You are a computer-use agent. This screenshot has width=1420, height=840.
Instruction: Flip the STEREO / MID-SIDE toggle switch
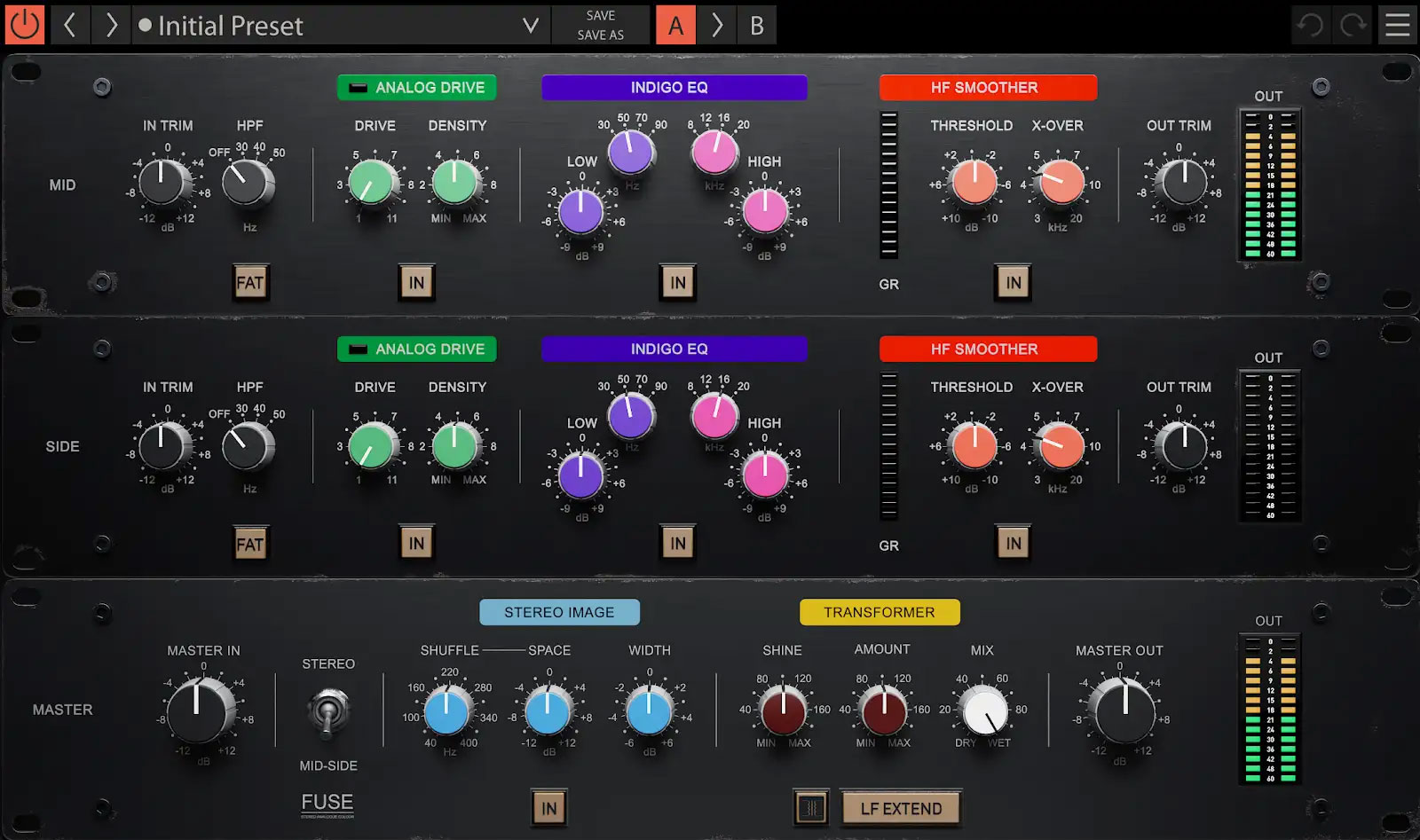point(327,714)
